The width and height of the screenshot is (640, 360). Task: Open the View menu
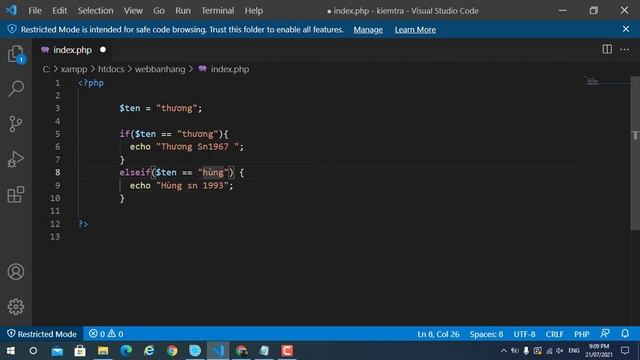[x=133, y=11]
